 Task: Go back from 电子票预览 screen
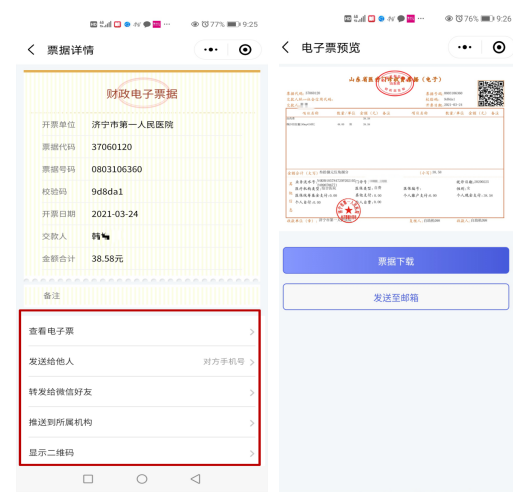pyautogui.click(x=285, y=47)
